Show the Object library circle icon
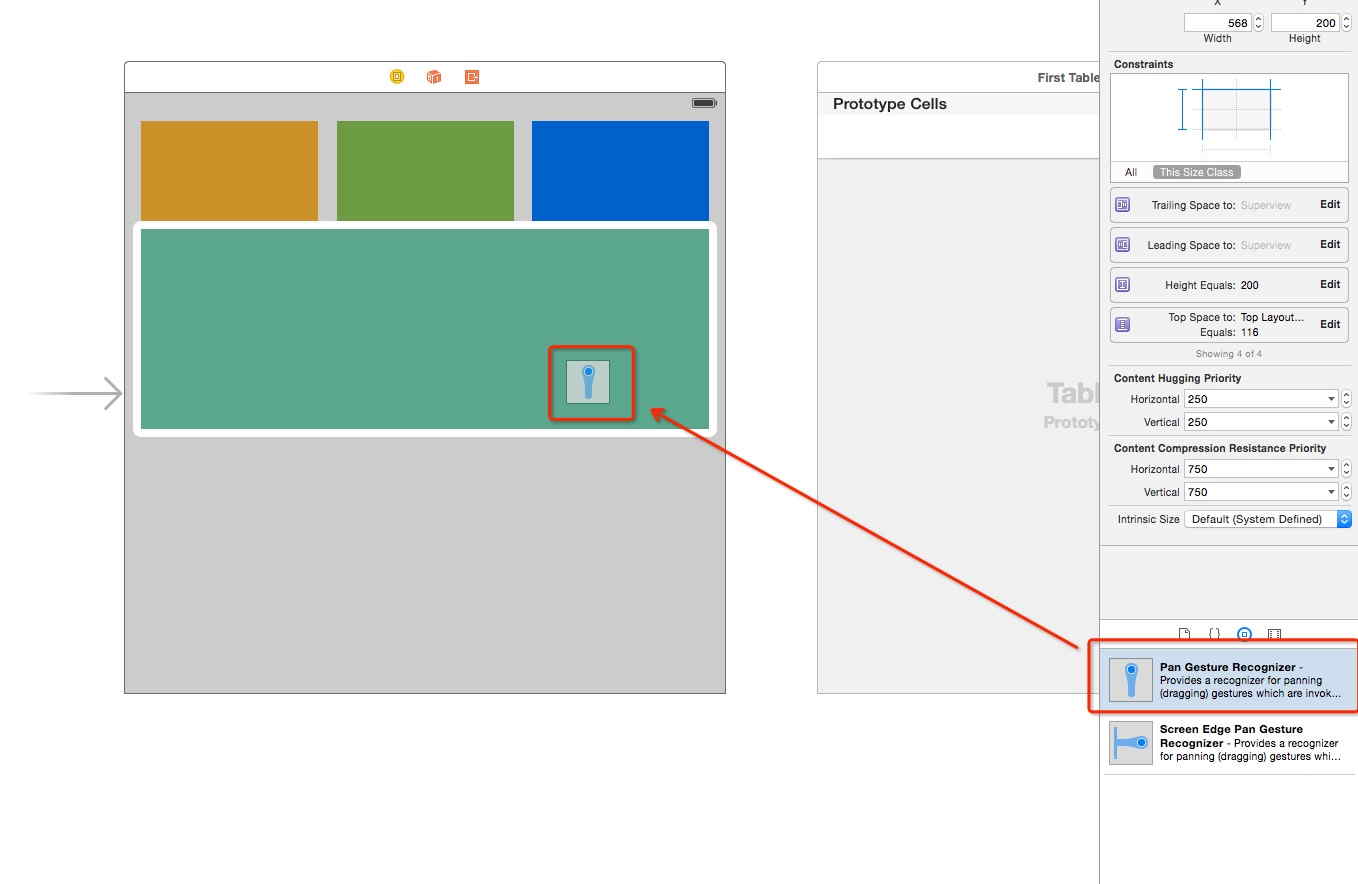 (x=1244, y=634)
